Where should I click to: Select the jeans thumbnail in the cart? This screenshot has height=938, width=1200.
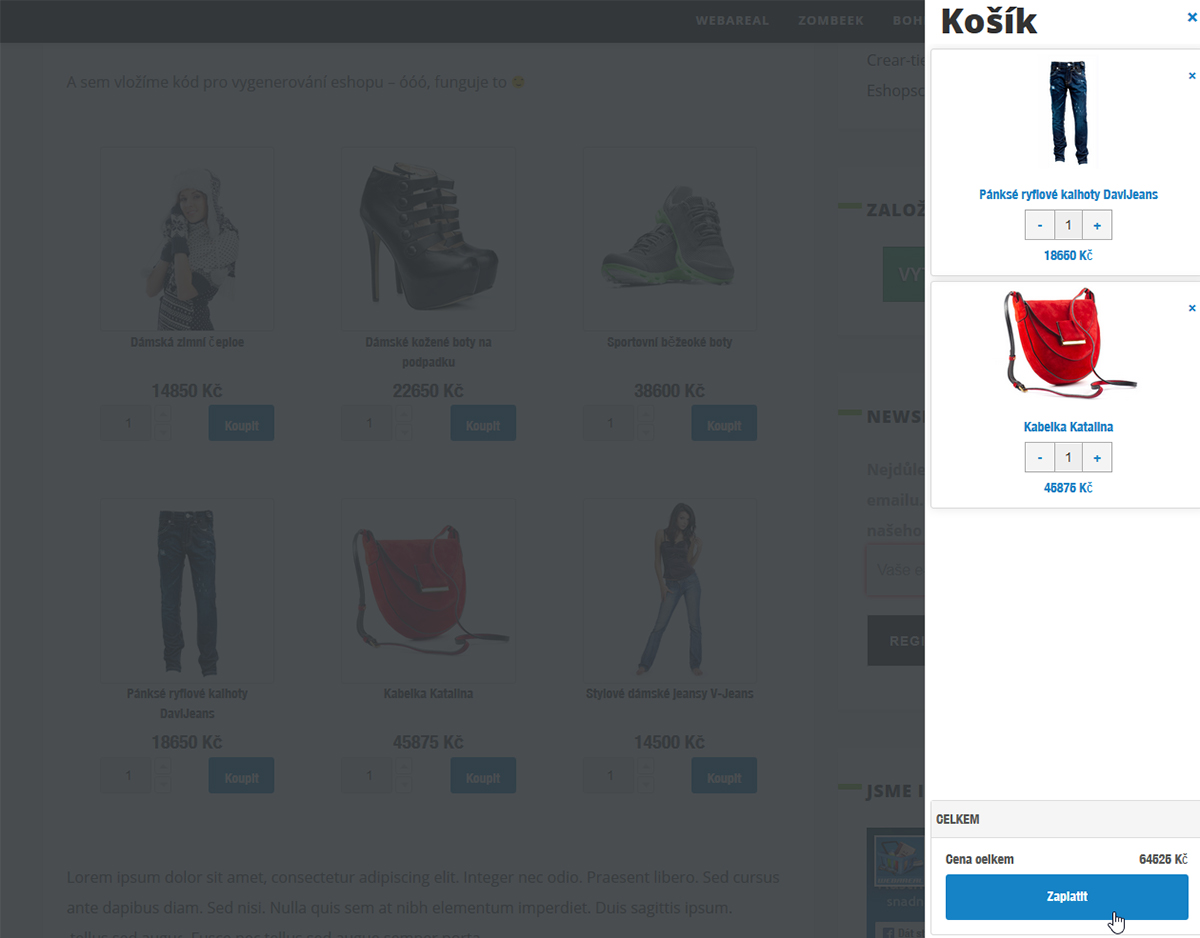pyautogui.click(x=1068, y=113)
